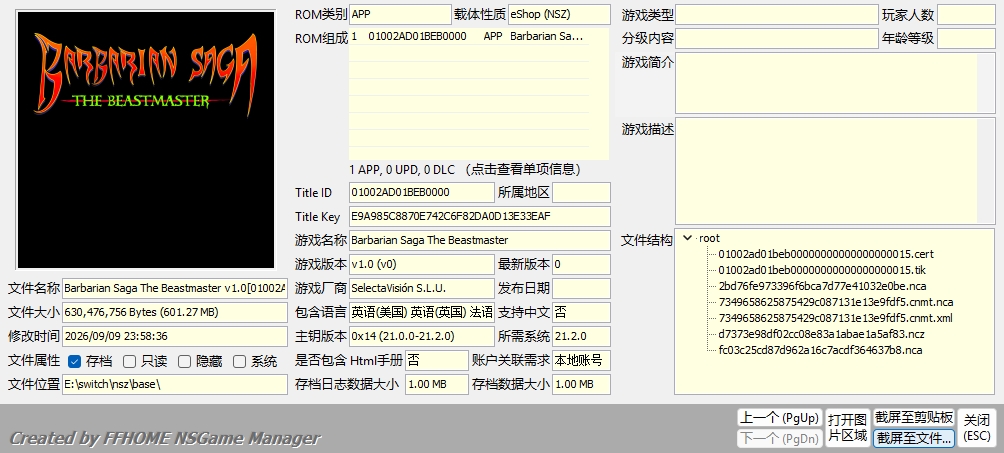Focus the empty 年龄等级 field
The height and width of the screenshot is (453, 1004).
pos(966,38)
